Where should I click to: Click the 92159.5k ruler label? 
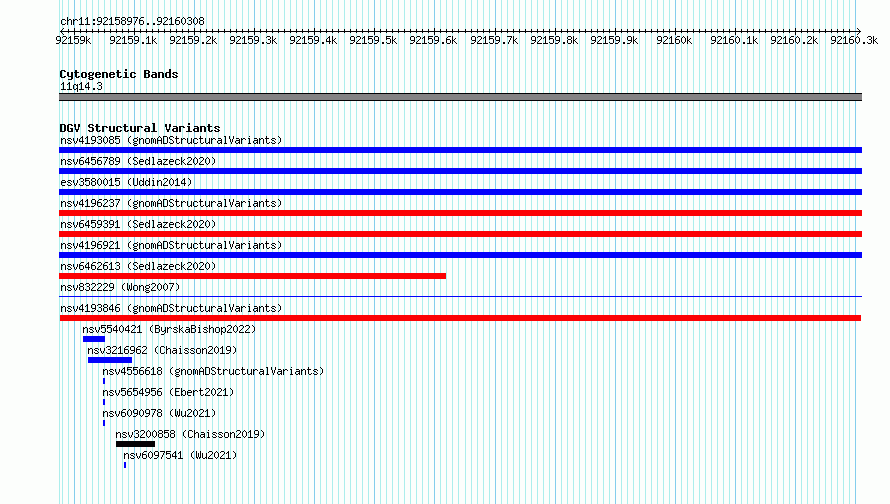tap(373, 40)
